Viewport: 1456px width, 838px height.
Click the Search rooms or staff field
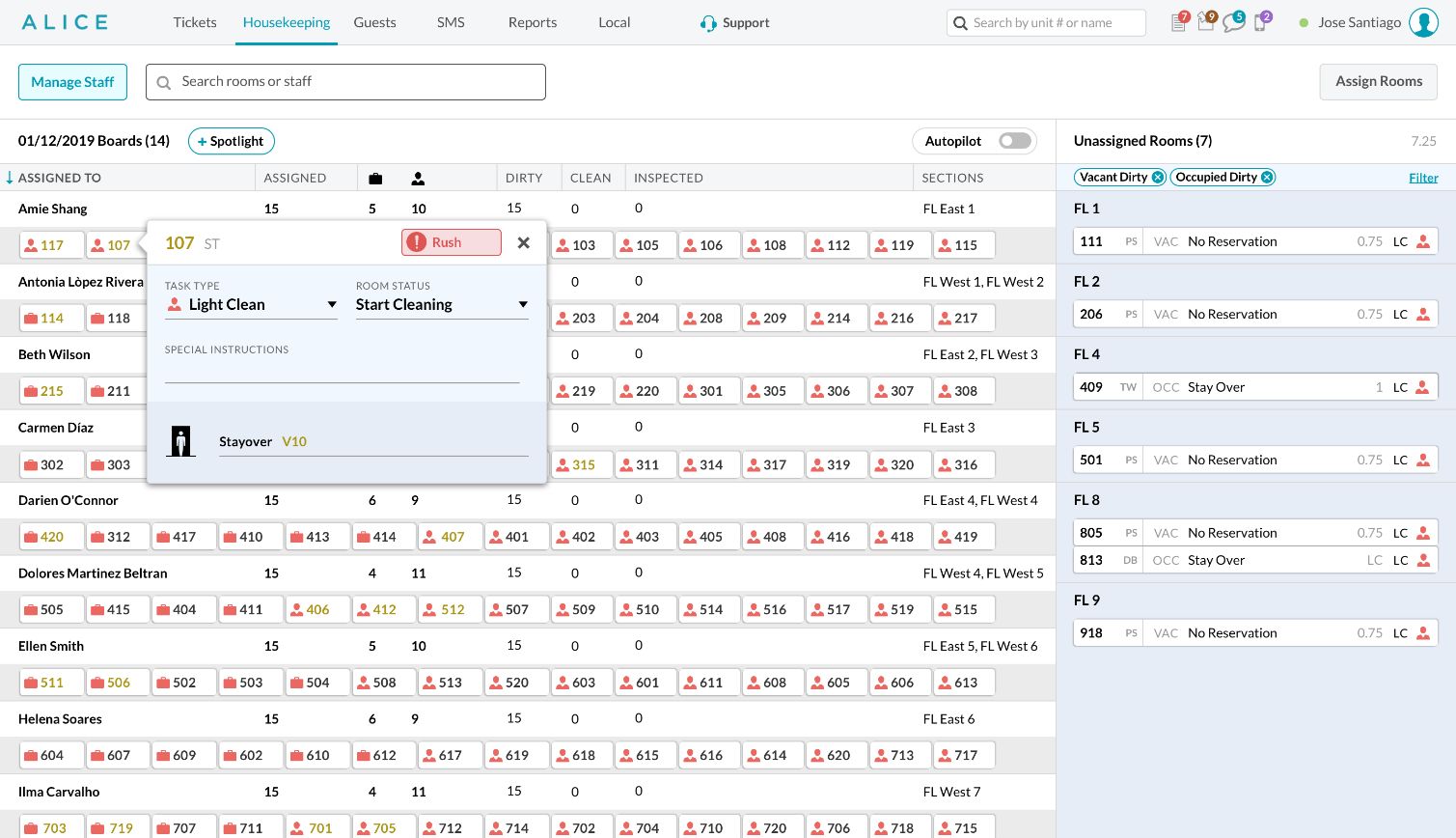pos(345,82)
